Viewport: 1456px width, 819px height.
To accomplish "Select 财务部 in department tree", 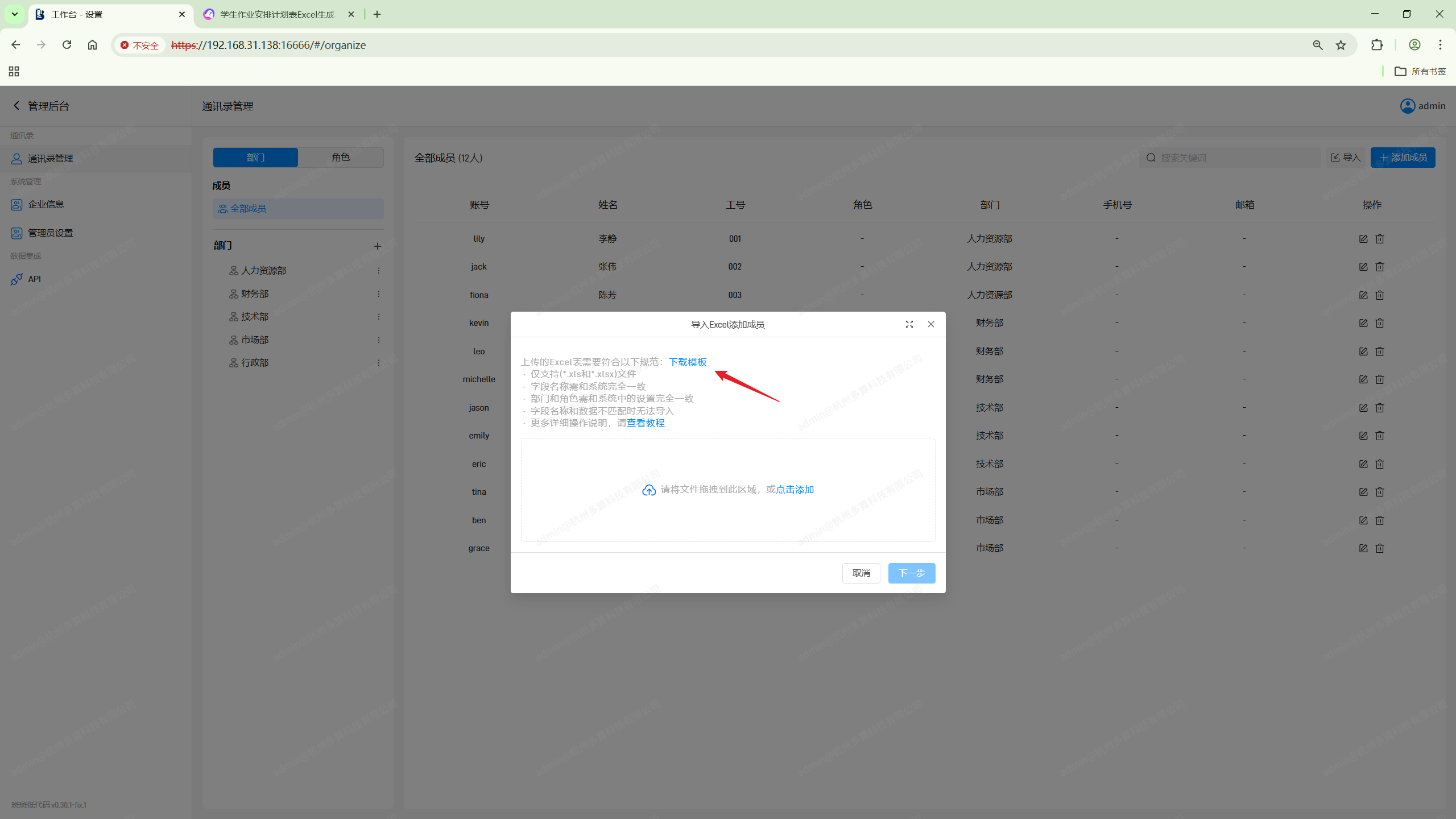I will pos(254,294).
